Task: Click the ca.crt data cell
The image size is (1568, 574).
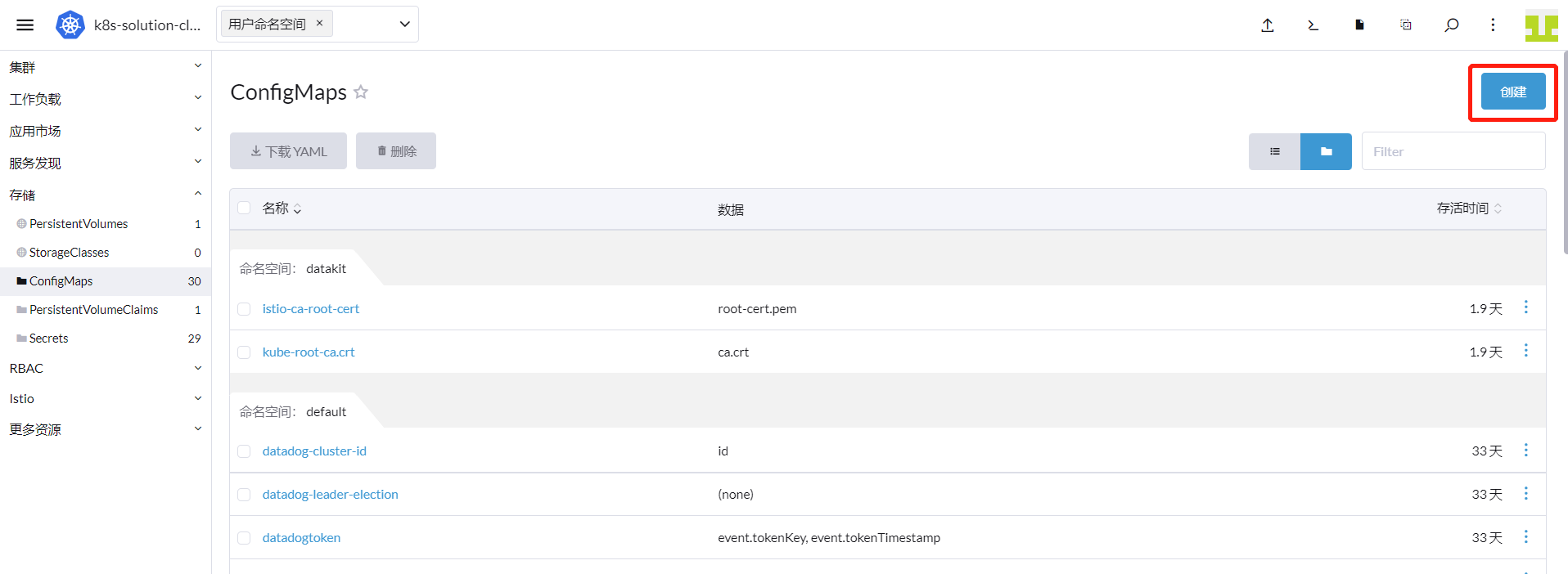Action: [733, 352]
